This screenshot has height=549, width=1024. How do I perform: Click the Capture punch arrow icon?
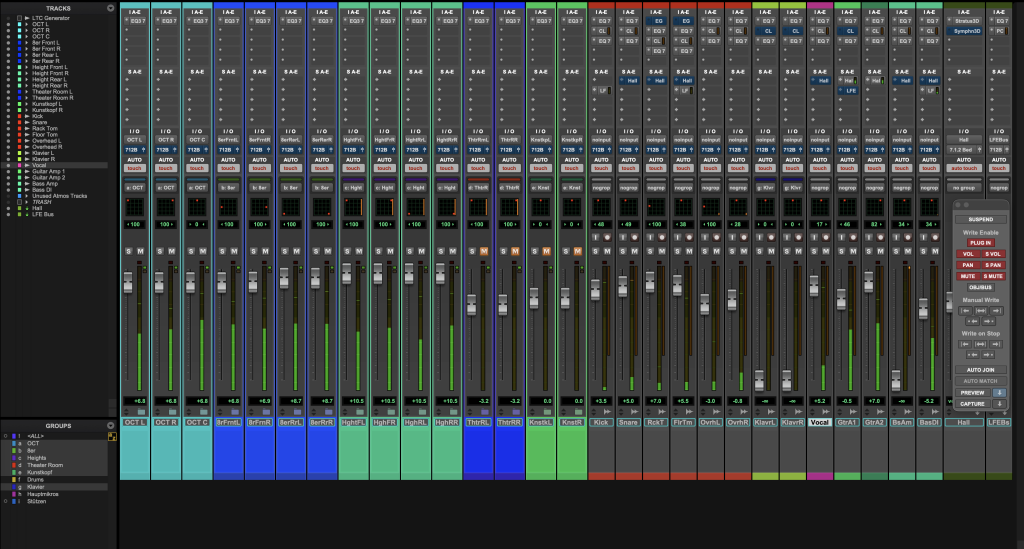click(1001, 404)
